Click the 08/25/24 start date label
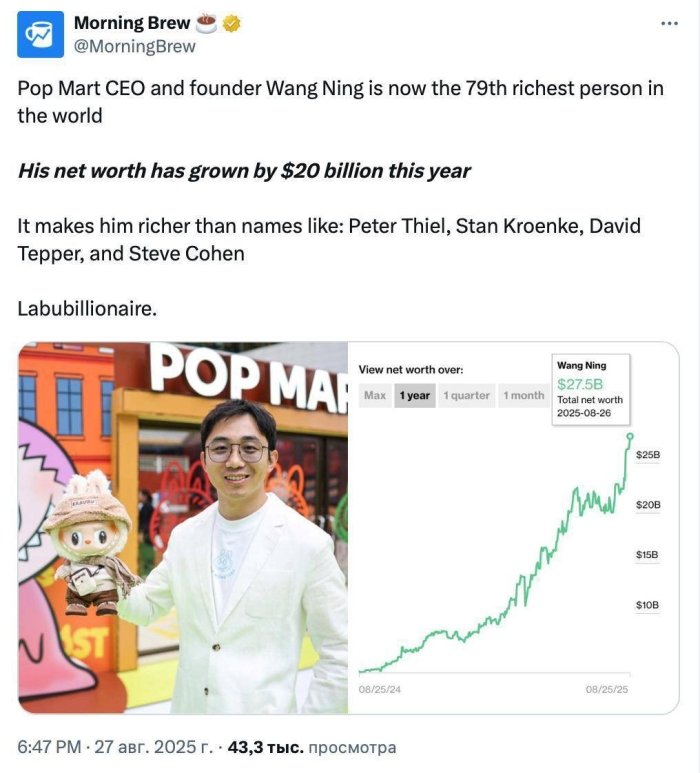Screen dimensions: 700x773 point(379,690)
